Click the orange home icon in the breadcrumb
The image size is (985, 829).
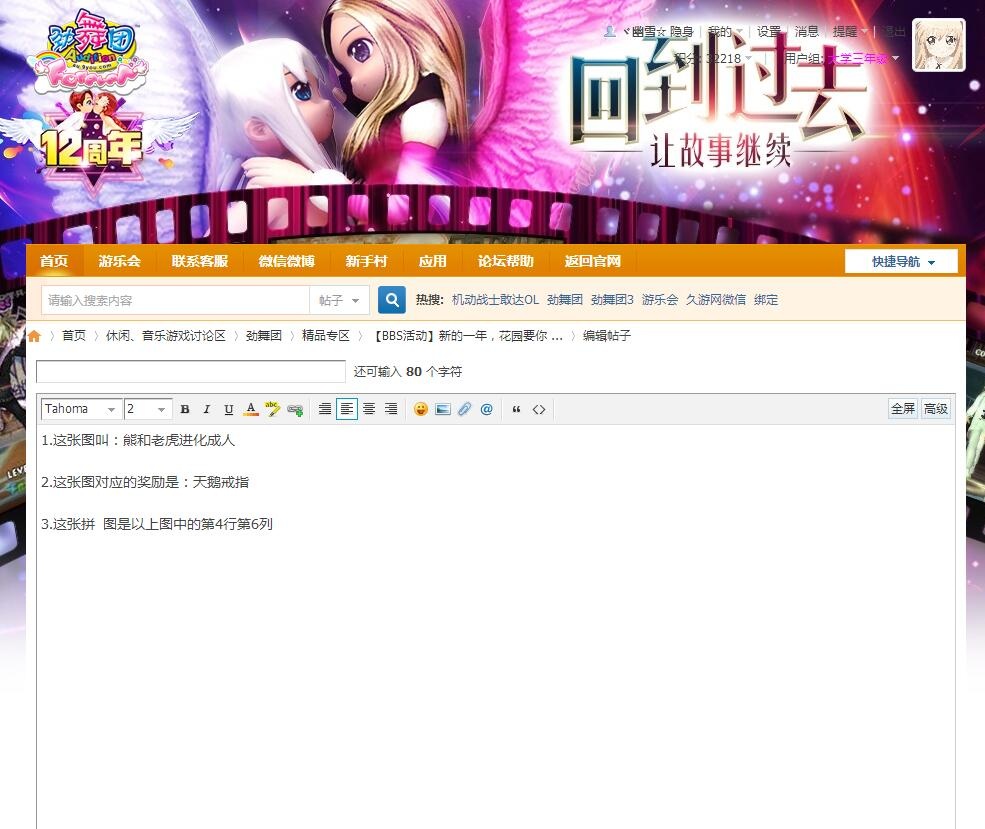pyautogui.click(x=35, y=336)
